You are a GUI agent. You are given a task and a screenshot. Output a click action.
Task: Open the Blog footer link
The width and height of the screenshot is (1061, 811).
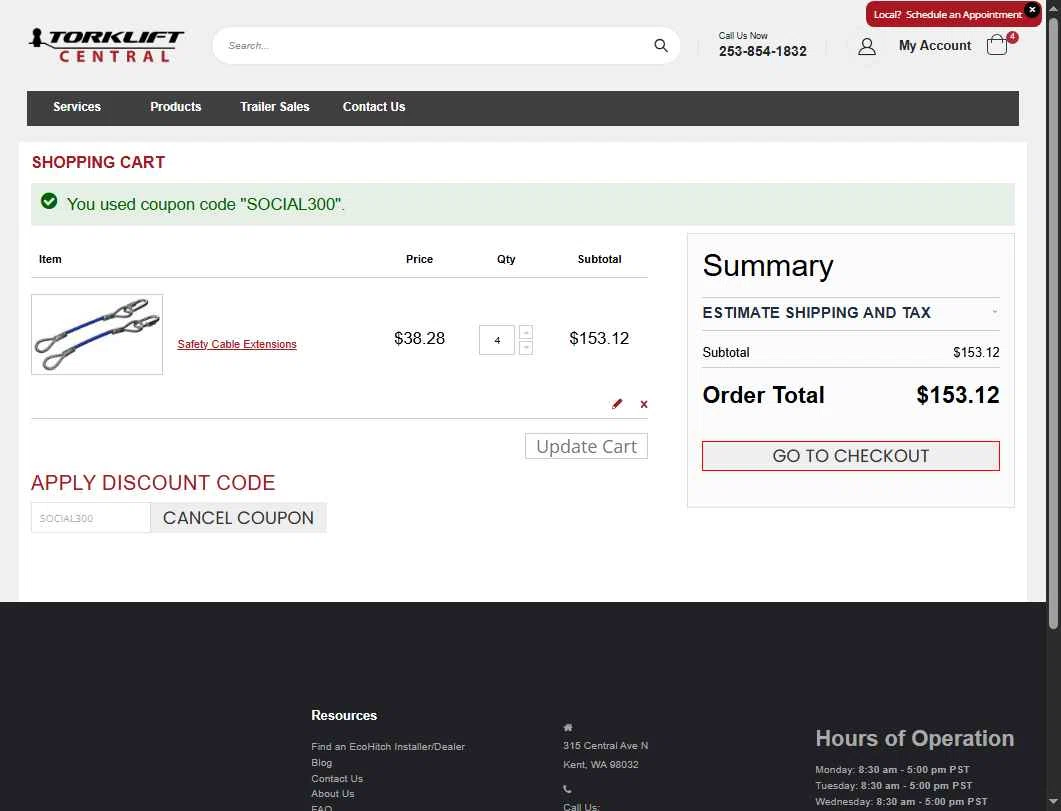321,763
